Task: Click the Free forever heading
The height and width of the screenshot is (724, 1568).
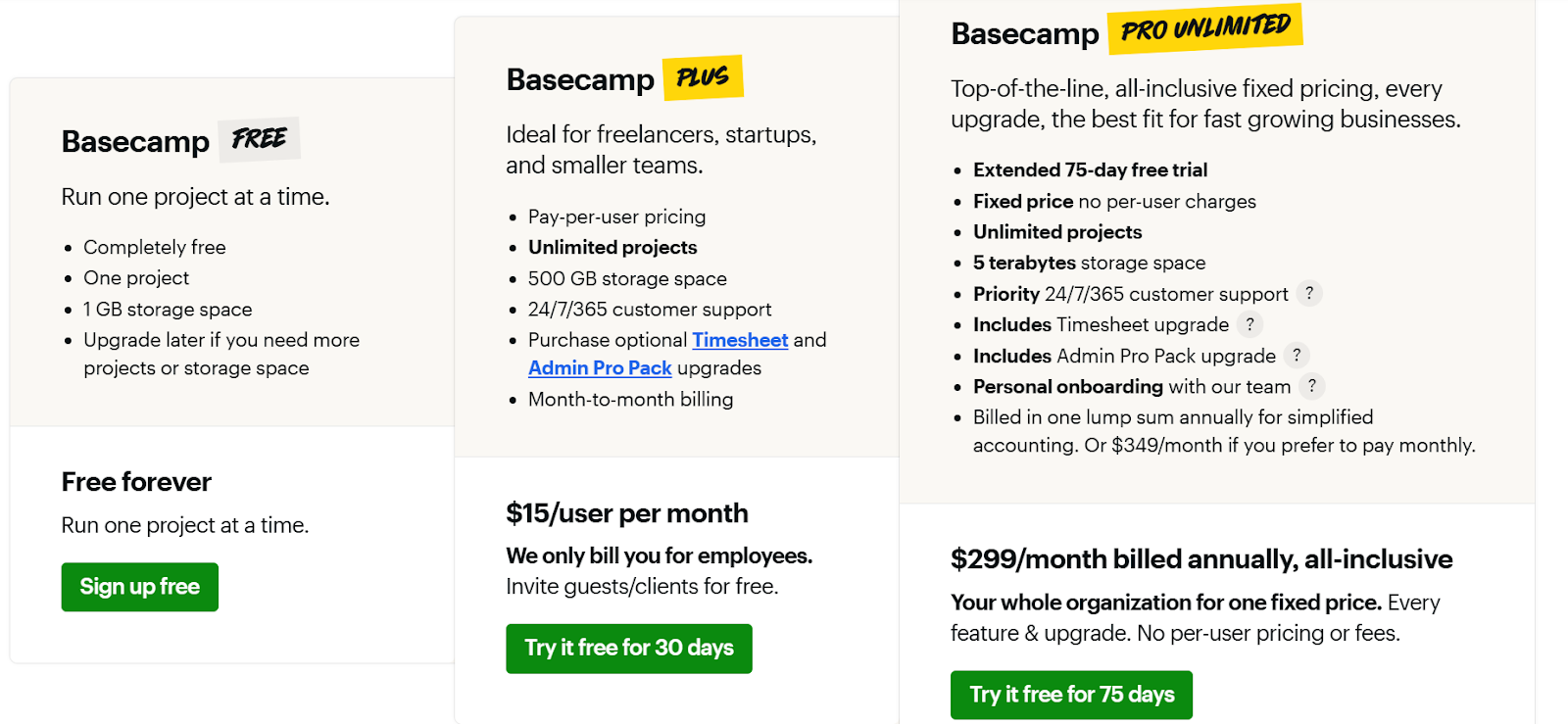Action: click(x=136, y=482)
